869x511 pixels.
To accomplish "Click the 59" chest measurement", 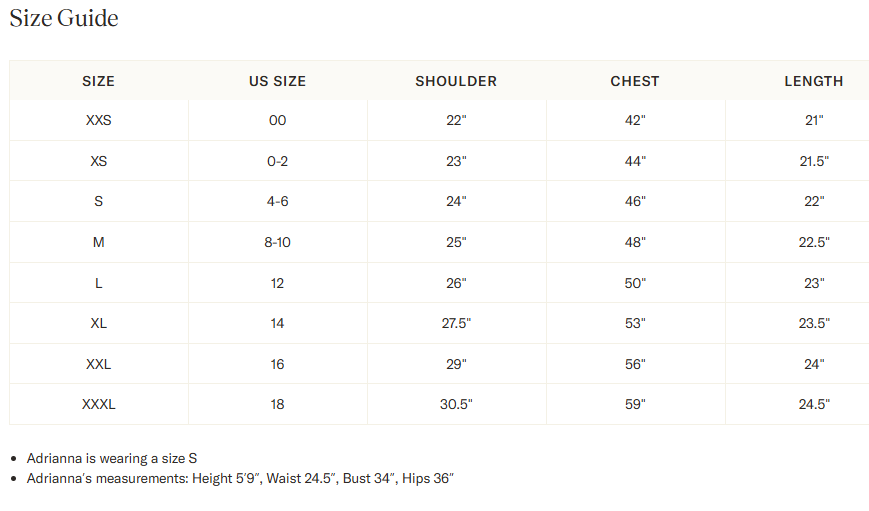I will (x=635, y=404).
